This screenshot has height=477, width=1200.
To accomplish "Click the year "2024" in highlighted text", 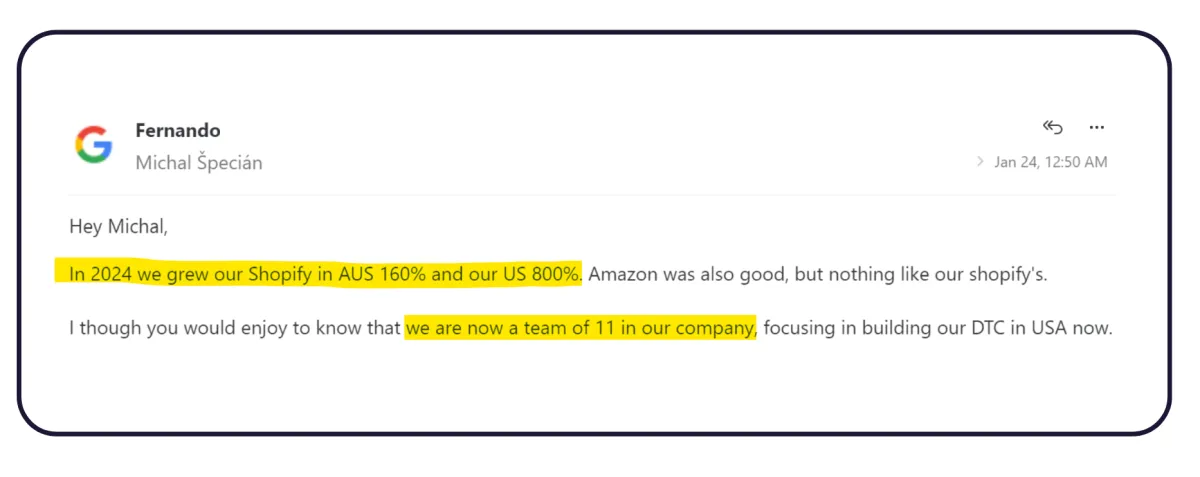I will [x=112, y=274].
